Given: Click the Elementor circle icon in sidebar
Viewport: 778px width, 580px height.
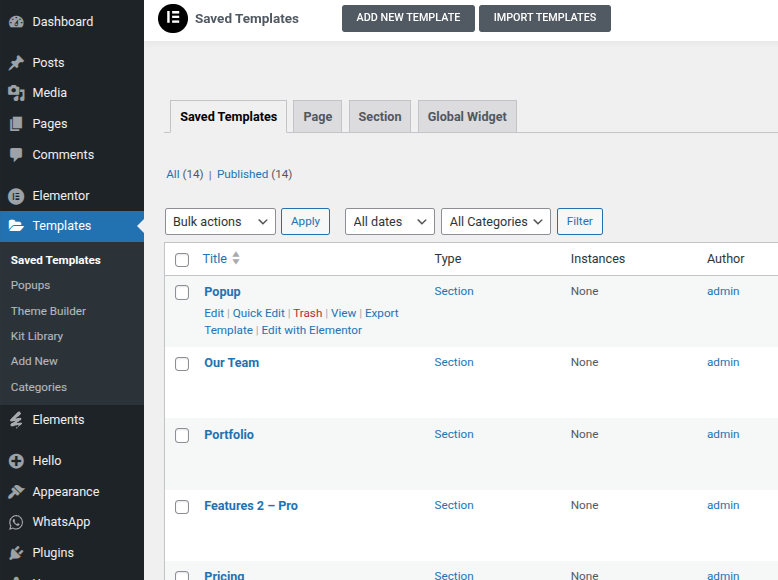Looking at the screenshot, I should click(16, 196).
